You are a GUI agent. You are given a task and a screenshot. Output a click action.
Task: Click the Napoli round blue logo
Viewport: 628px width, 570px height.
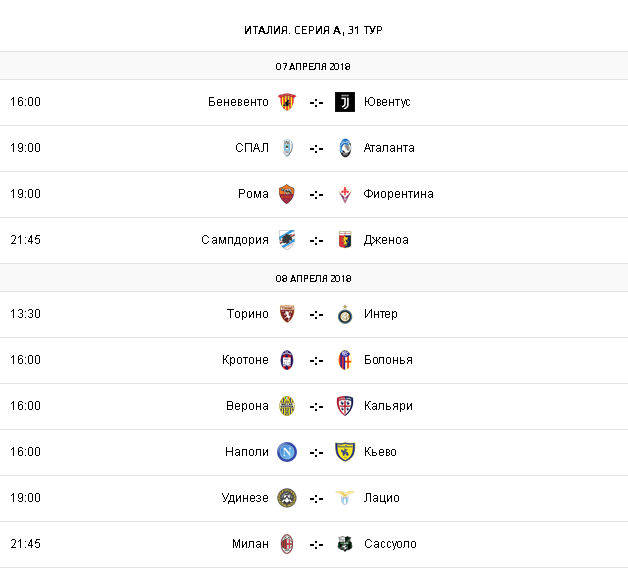(287, 452)
